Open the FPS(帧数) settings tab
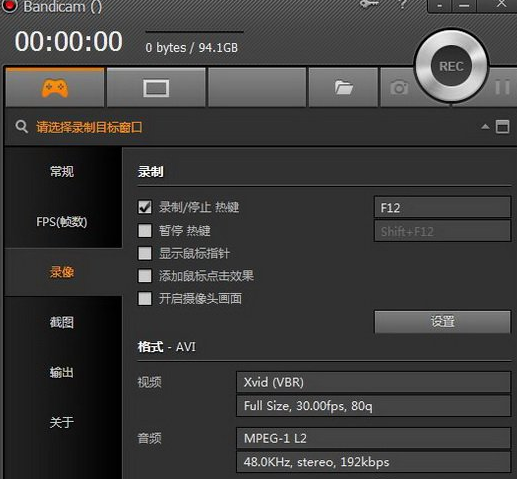 (62, 222)
